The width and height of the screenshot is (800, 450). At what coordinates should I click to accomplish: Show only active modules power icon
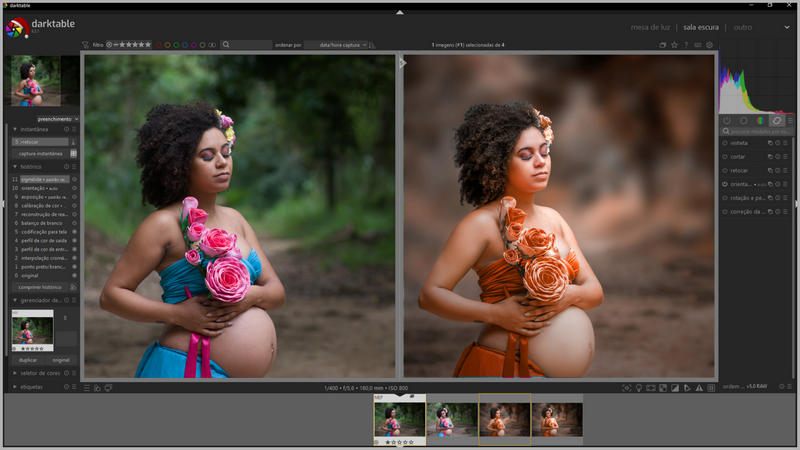coord(726,120)
